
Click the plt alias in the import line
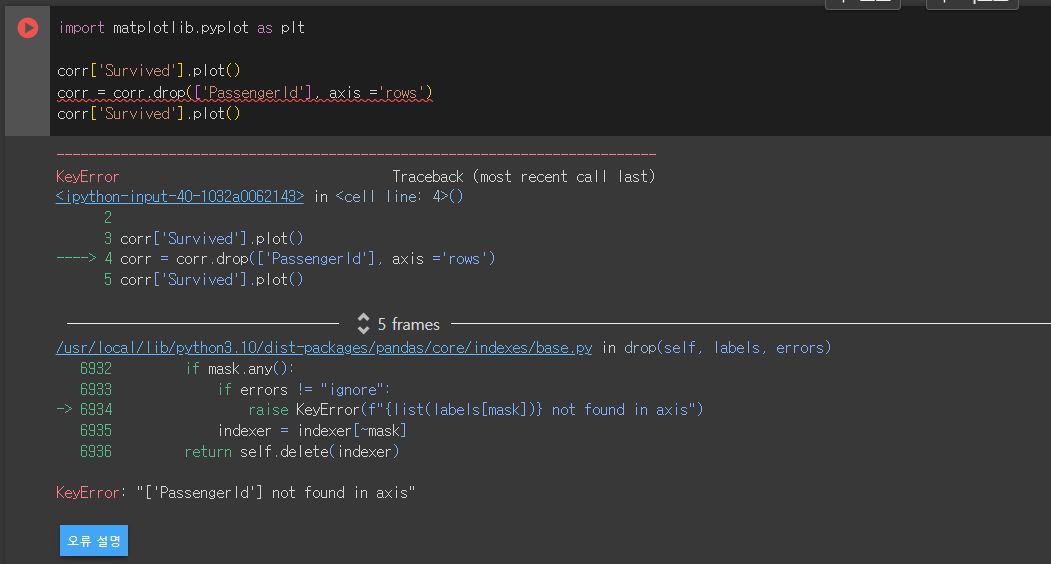pyautogui.click(x=293, y=27)
